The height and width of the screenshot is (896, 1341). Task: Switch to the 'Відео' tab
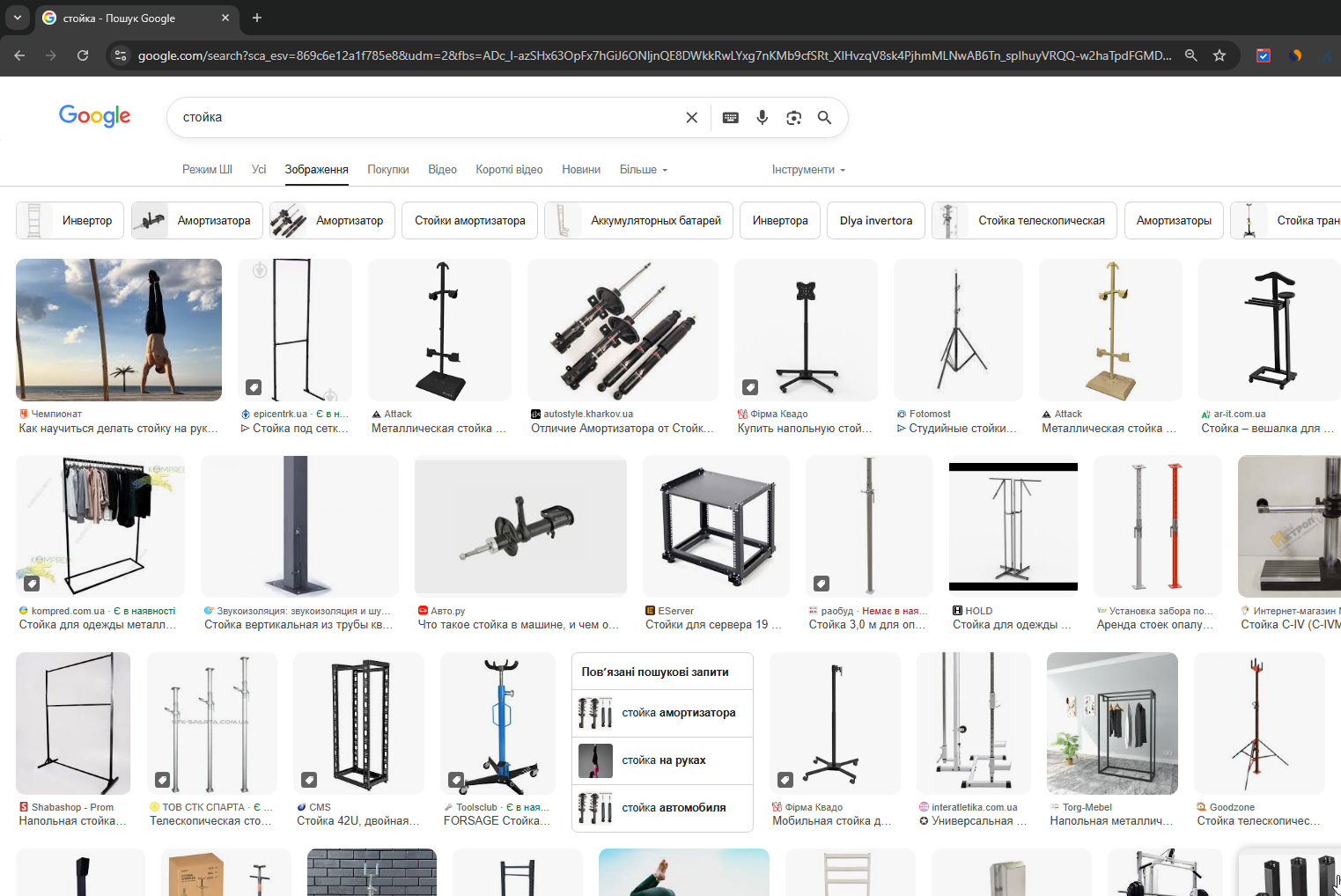point(442,170)
